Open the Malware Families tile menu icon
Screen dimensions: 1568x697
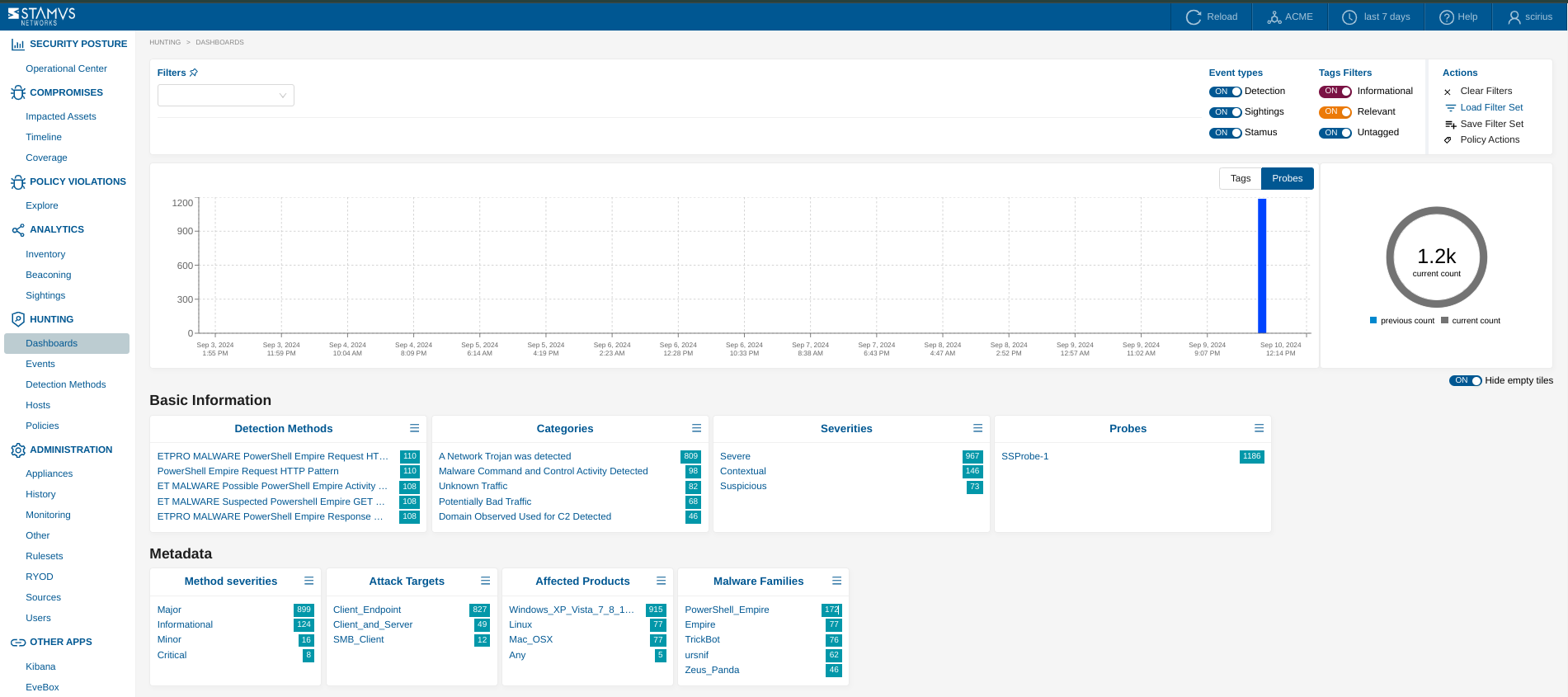pyautogui.click(x=836, y=581)
